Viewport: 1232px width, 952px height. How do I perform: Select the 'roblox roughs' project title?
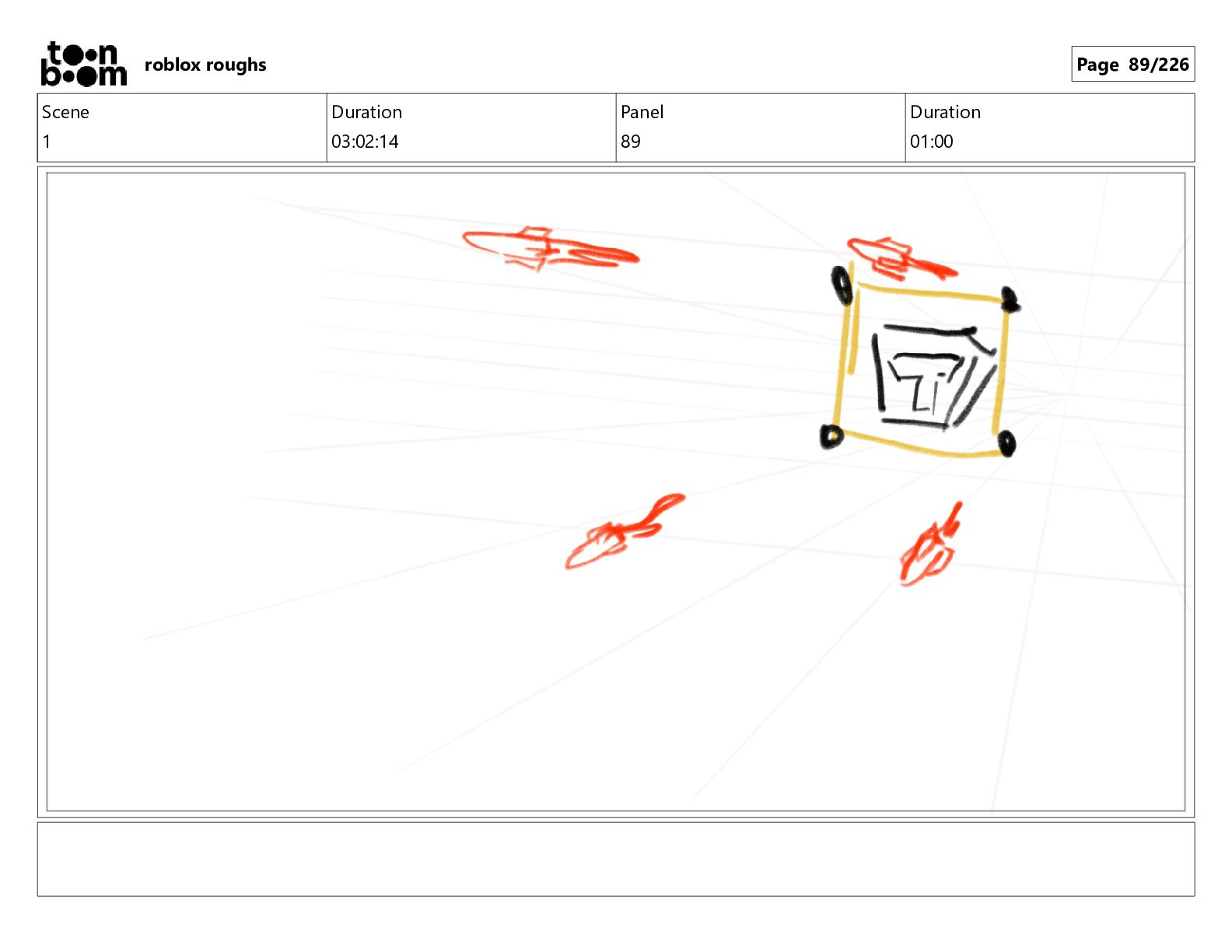click(205, 65)
